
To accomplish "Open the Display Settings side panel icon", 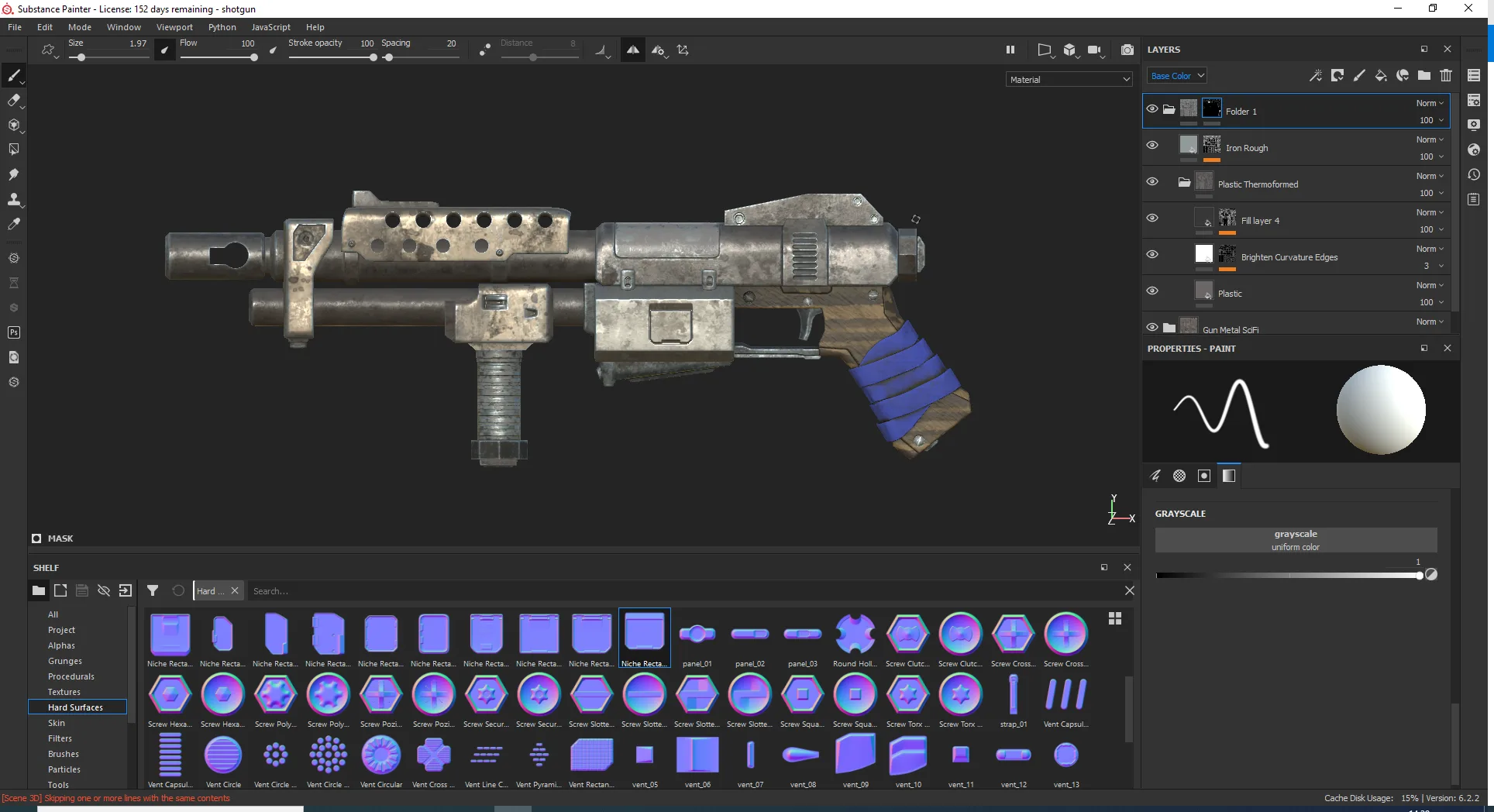I will (x=1474, y=125).
